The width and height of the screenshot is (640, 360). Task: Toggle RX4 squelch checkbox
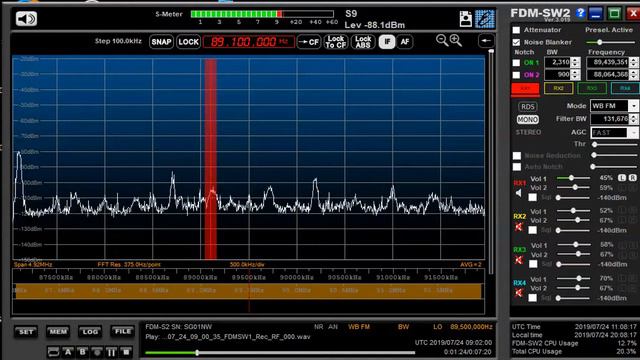pos(533,298)
